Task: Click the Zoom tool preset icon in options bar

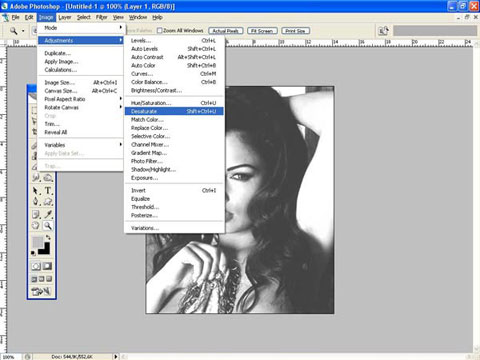Action: coord(13,31)
